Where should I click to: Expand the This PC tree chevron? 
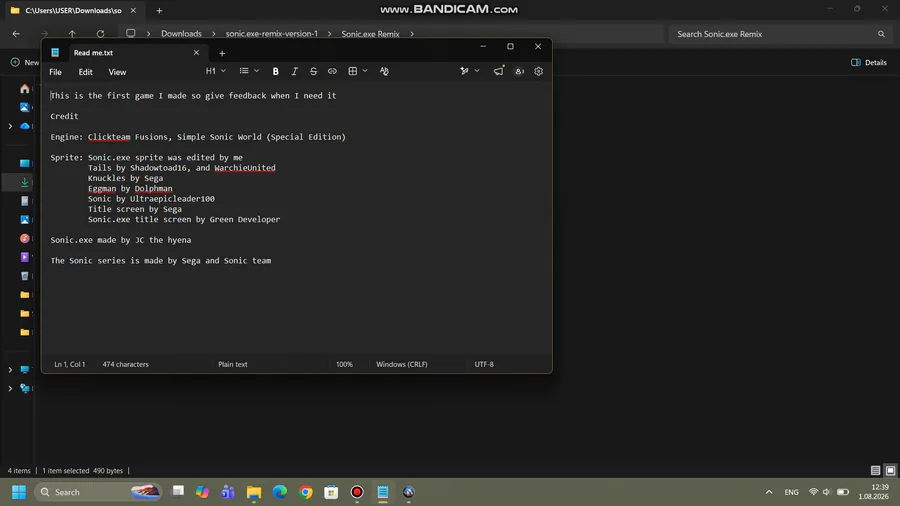pos(10,370)
